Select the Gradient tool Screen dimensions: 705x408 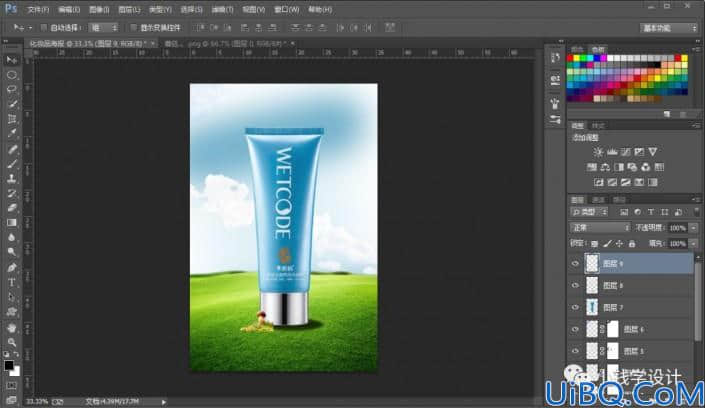(x=12, y=223)
